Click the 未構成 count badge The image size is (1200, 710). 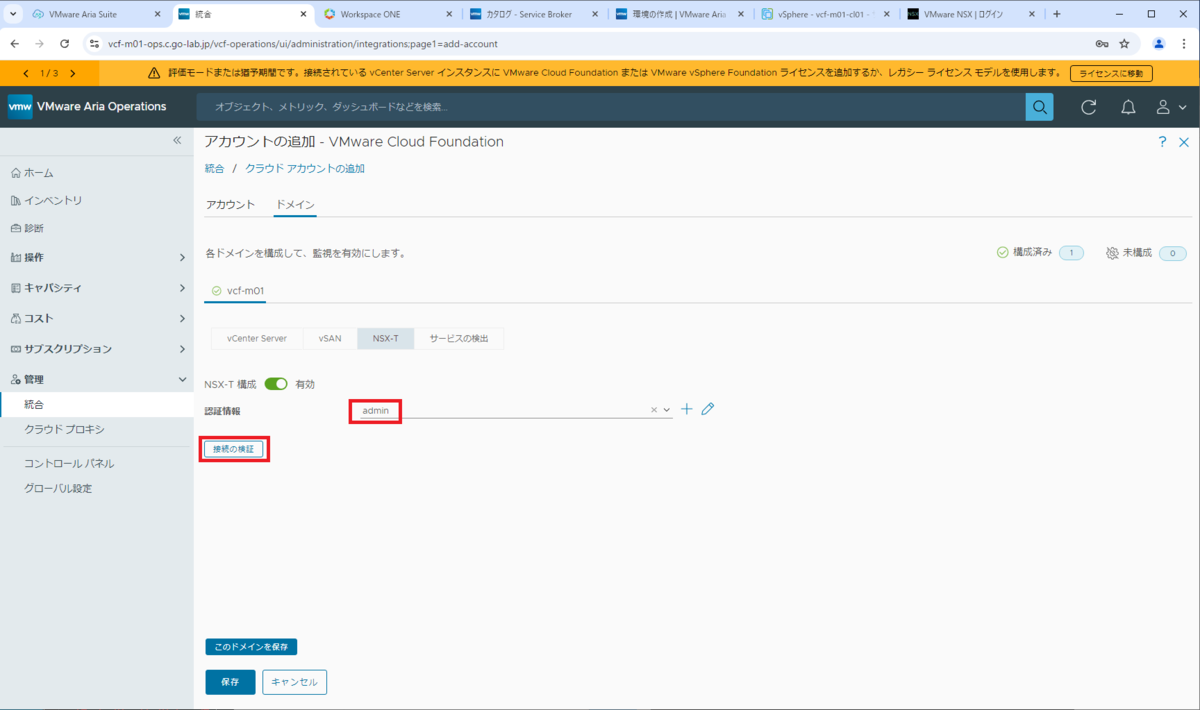coord(1173,253)
